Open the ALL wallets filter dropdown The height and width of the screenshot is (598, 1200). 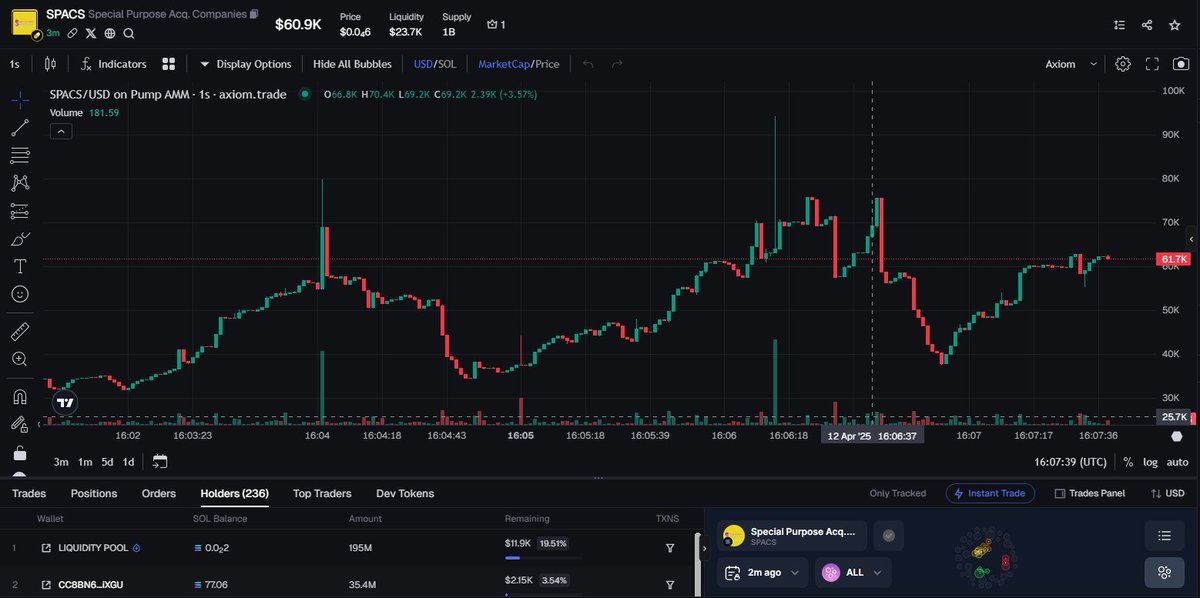pos(854,573)
